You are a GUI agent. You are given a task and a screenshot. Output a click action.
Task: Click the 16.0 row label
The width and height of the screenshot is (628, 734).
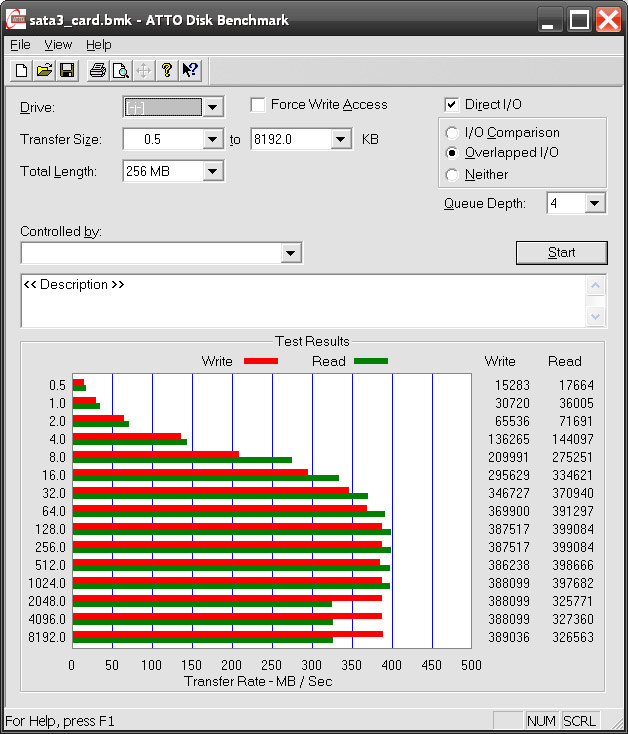pos(54,475)
